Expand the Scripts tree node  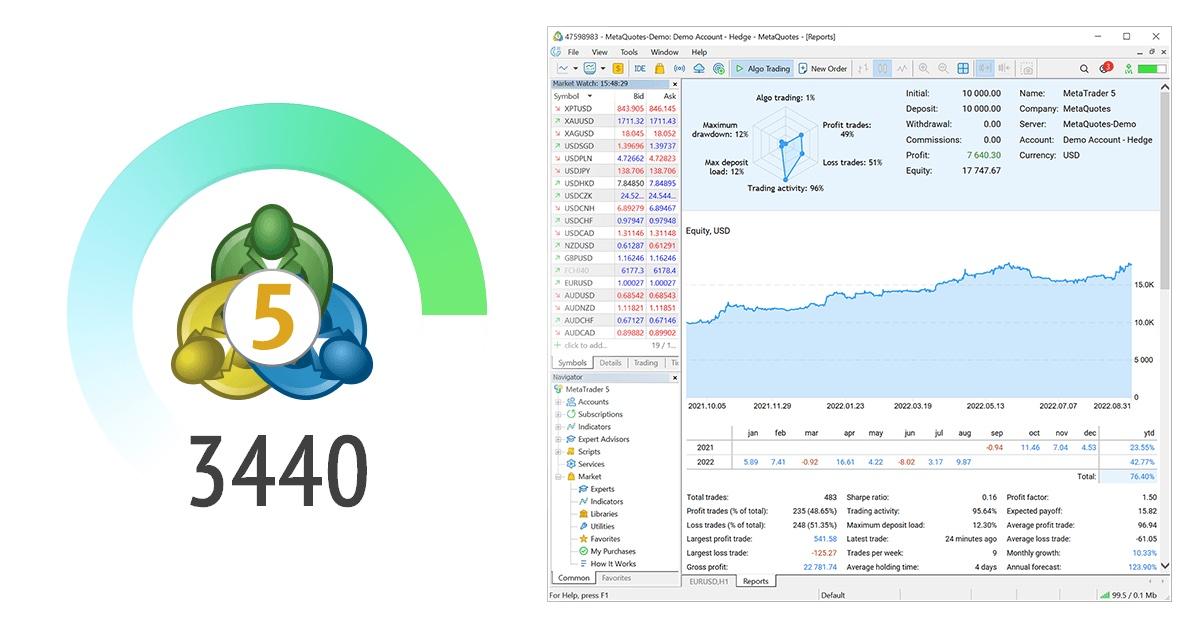[x=559, y=452]
